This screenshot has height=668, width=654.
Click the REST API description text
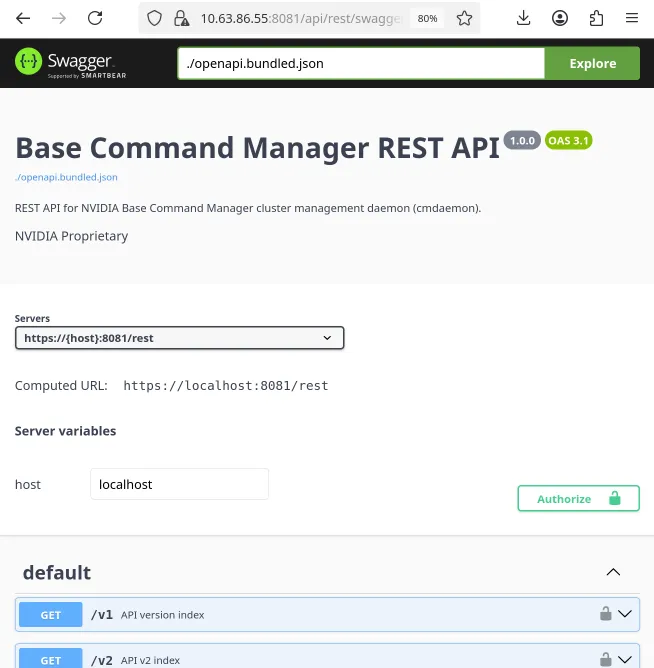click(248, 208)
